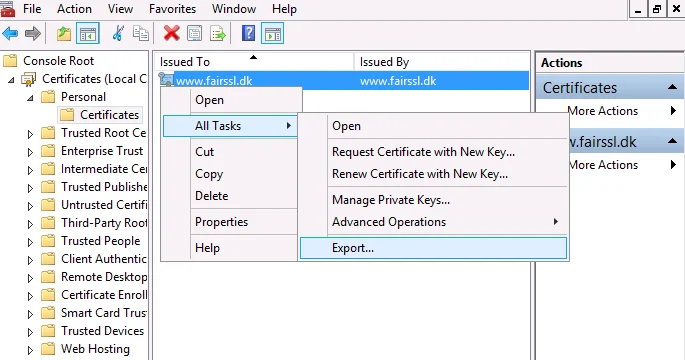The image size is (685, 360).
Task: Click the Properties toolbar icon
Action: [x=194, y=34]
